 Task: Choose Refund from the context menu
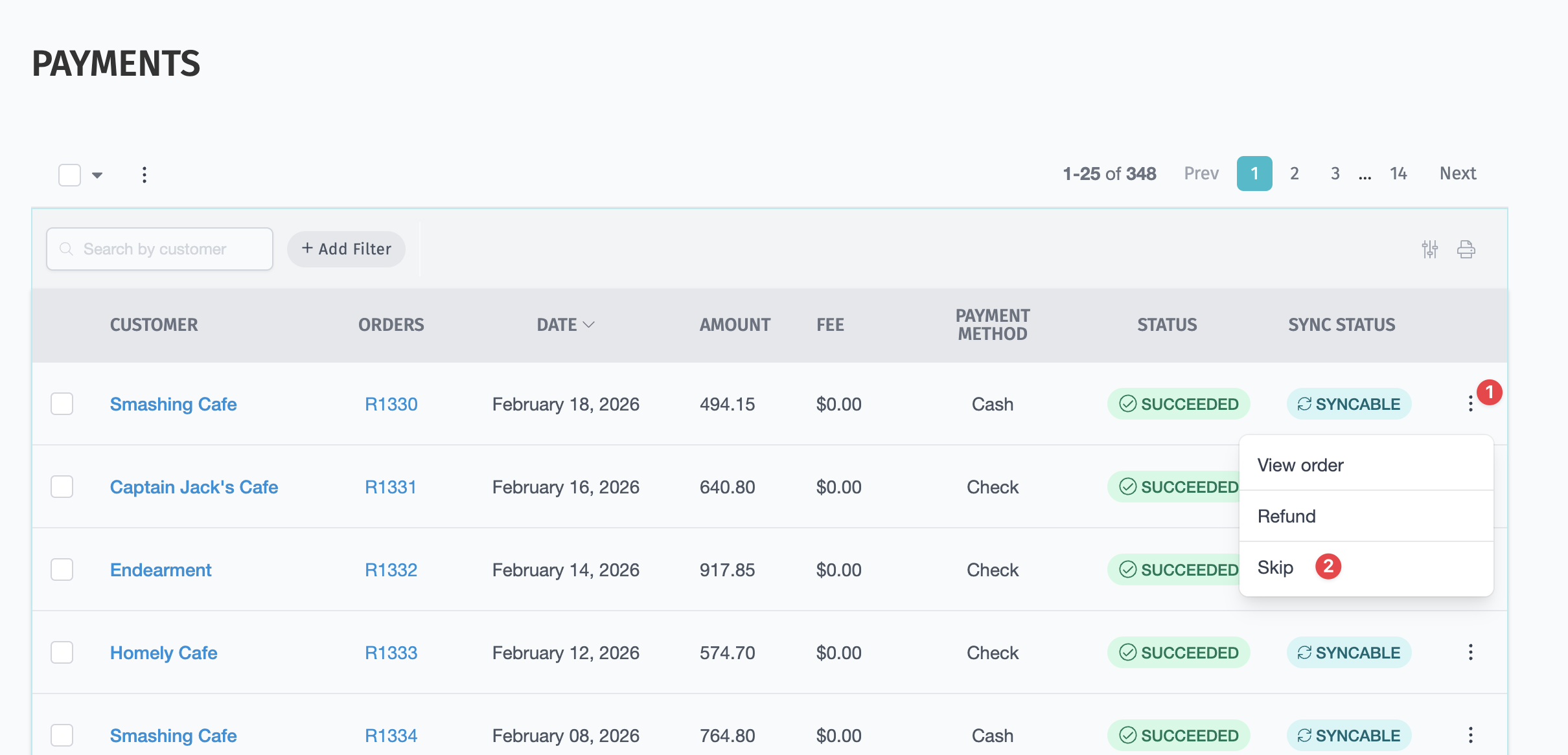point(1286,516)
